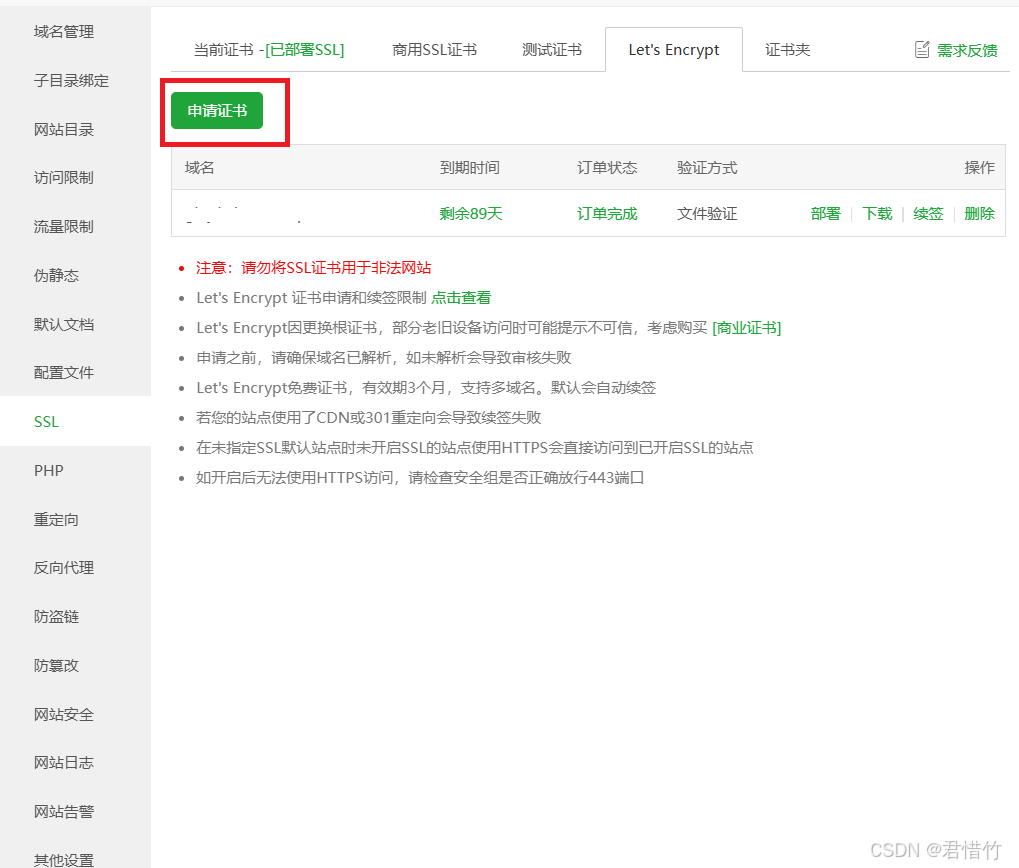Screen dimensions: 1019x868
Task: Go to 网站安全 settings
Action: click(64, 715)
